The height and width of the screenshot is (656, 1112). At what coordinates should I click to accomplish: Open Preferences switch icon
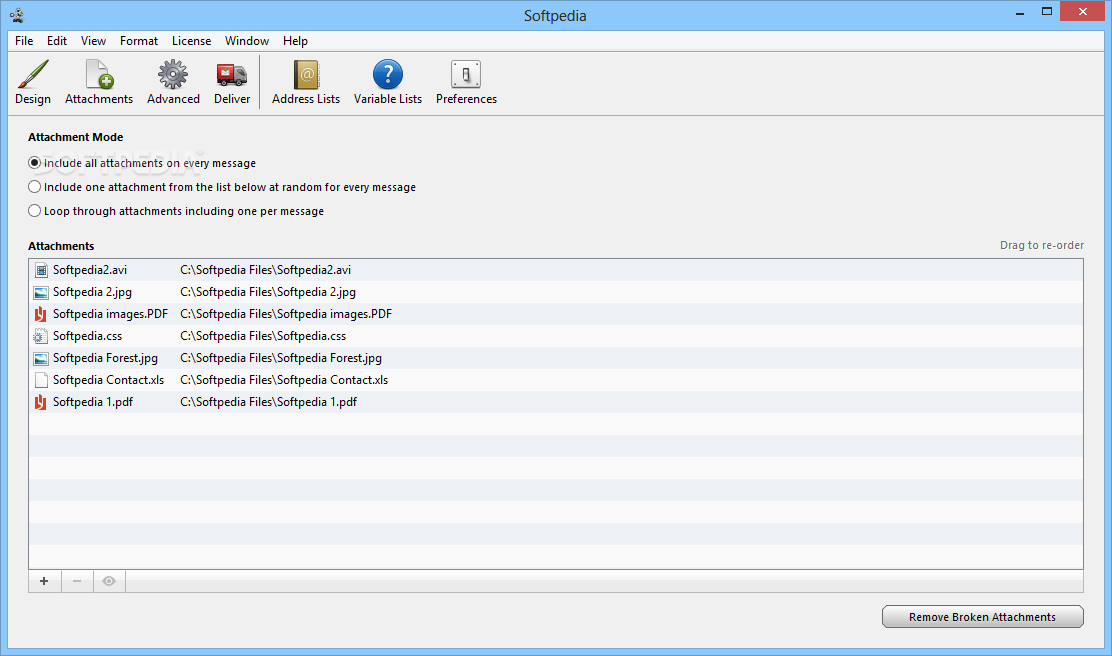tap(466, 82)
